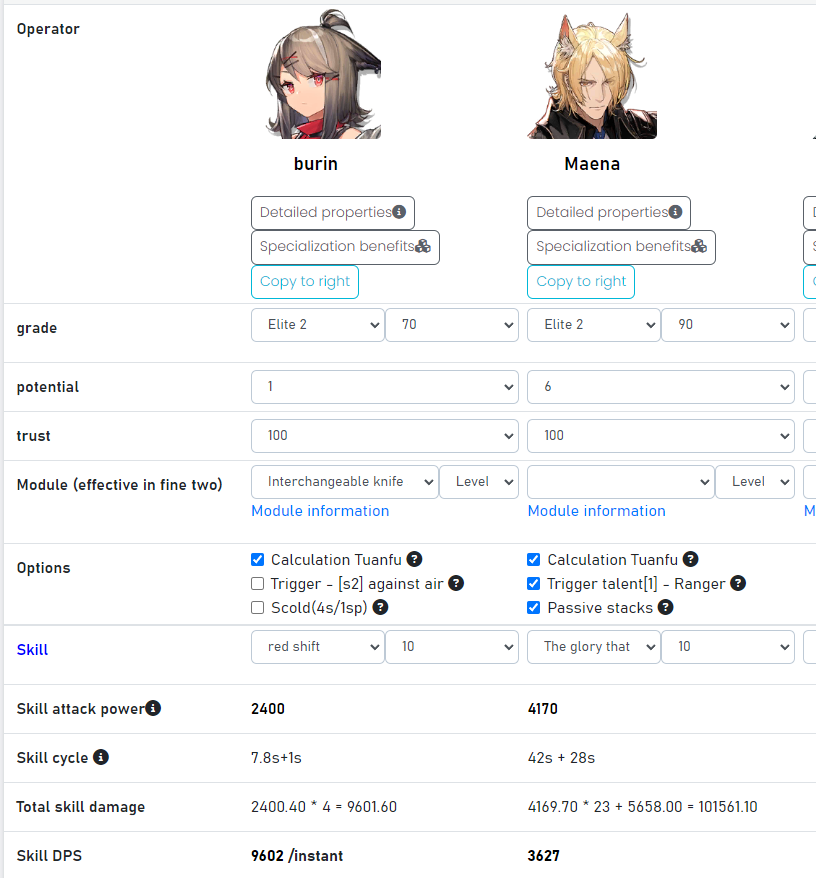Click Maena's Detailed properties button
816x878 pixels.
pos(609,213)
